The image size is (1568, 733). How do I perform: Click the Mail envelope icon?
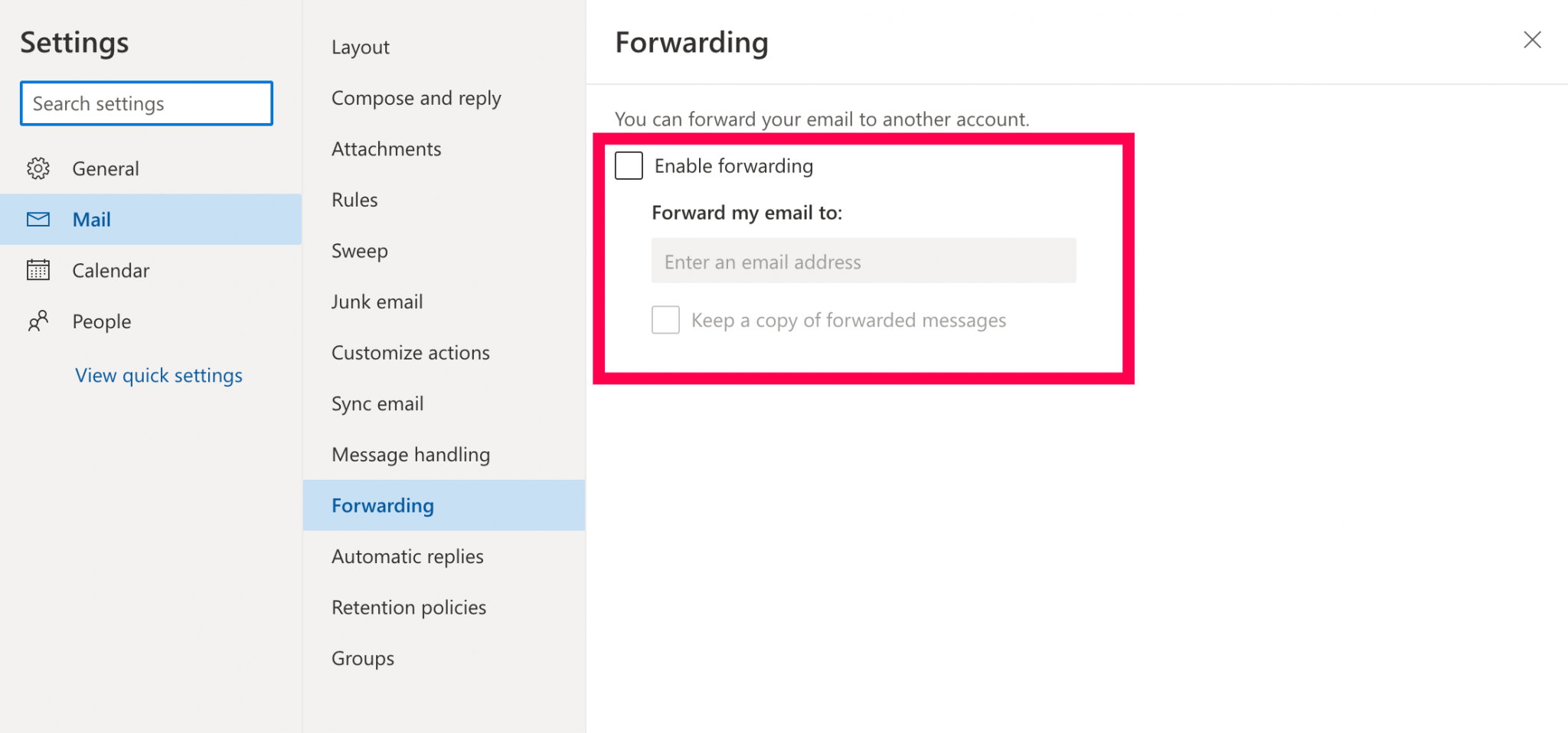38,220
